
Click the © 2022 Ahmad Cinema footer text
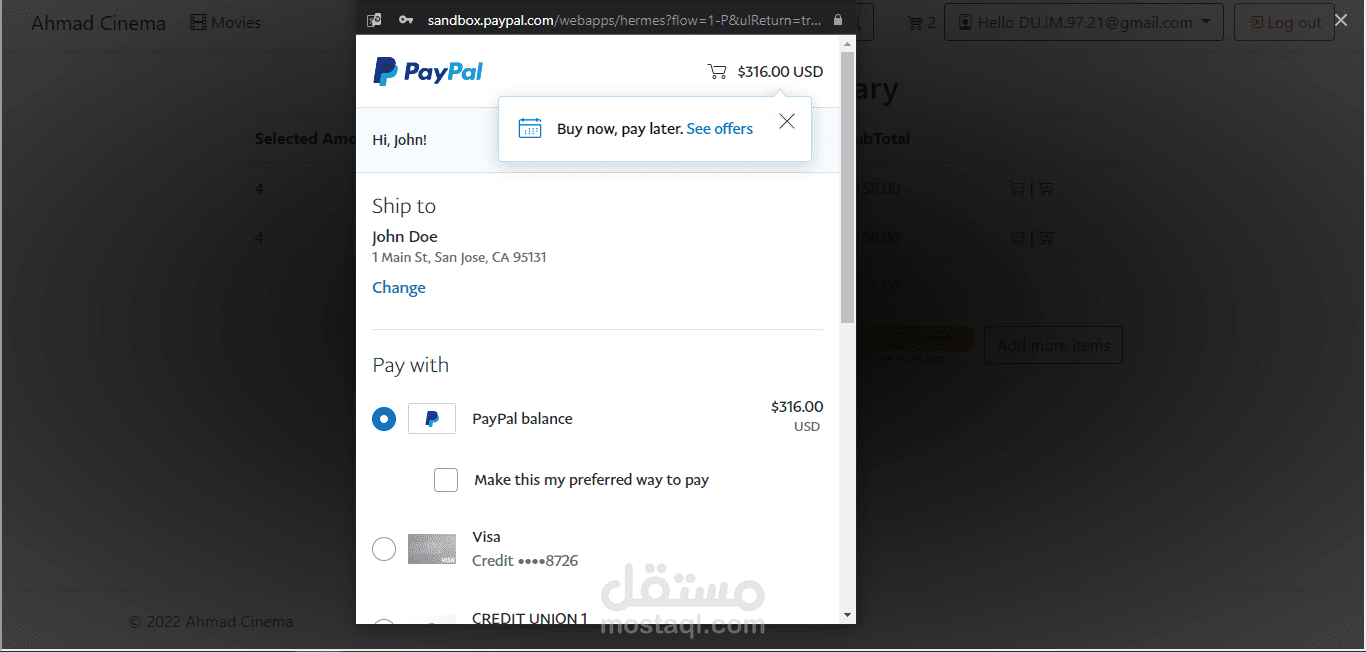pos(211,621)
